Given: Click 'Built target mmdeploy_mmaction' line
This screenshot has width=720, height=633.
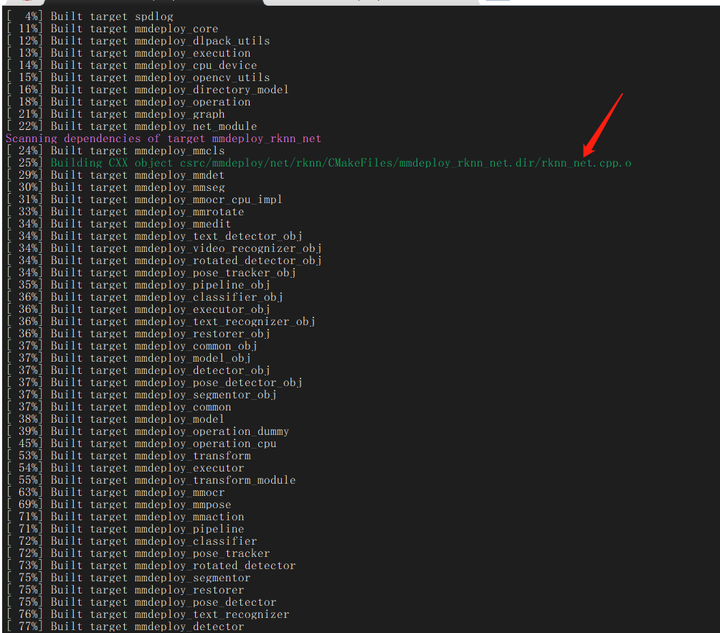Looking at the screenshot, I should [125, 516].
